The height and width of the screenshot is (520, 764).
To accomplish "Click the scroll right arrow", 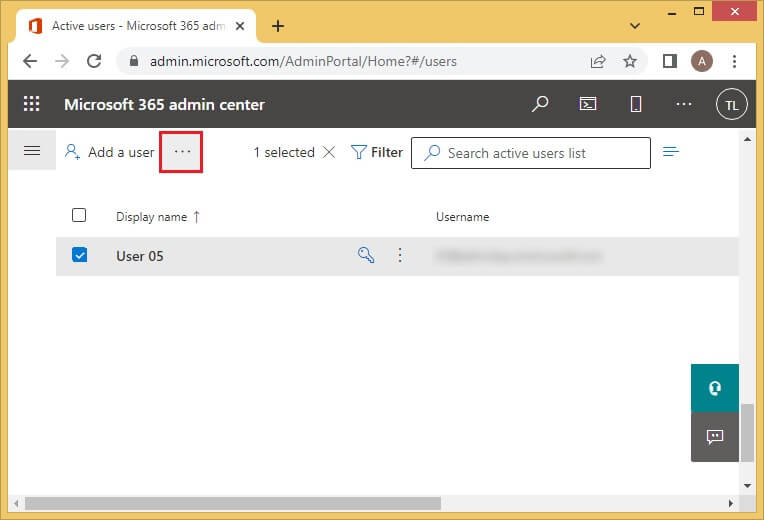I will tap(730, 503).
